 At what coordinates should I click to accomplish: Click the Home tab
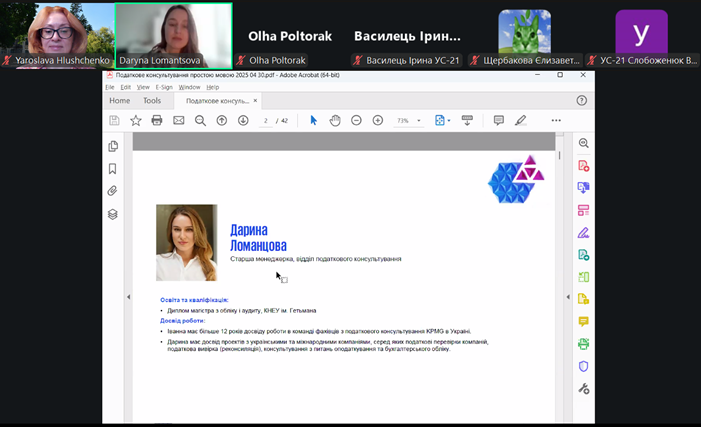tap(119, 101)
